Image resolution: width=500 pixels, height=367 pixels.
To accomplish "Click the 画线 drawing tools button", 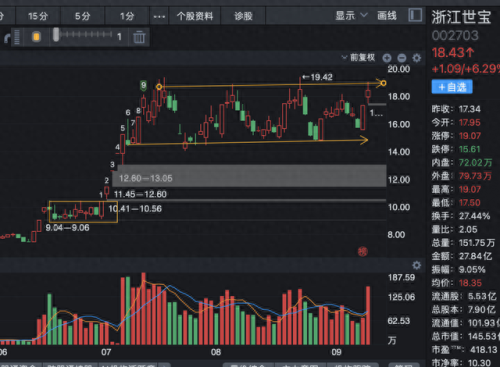I will point(387,16).
